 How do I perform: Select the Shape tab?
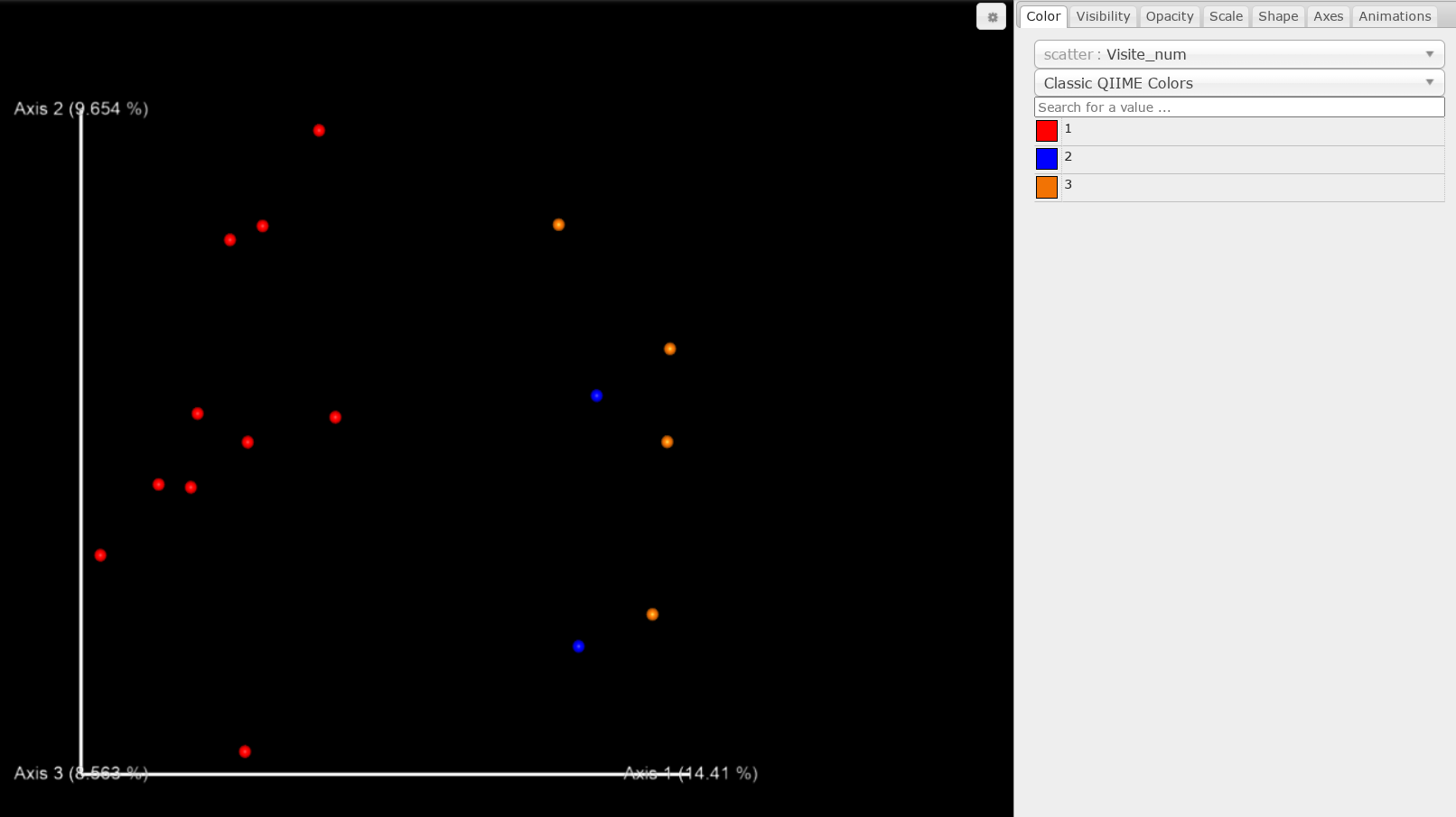tap(1277, 16)
